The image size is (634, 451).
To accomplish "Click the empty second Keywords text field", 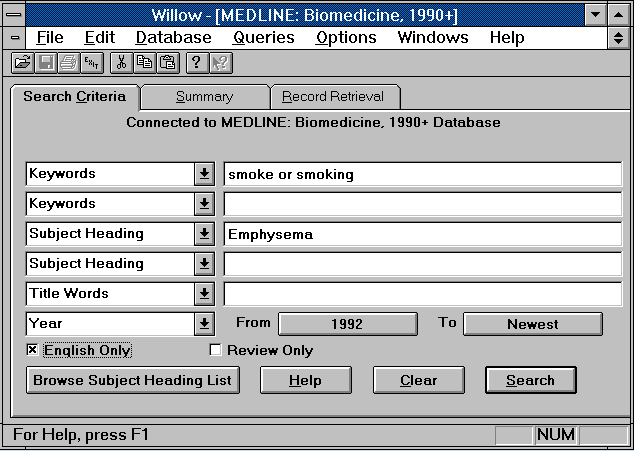I will [x=423, y=204].
